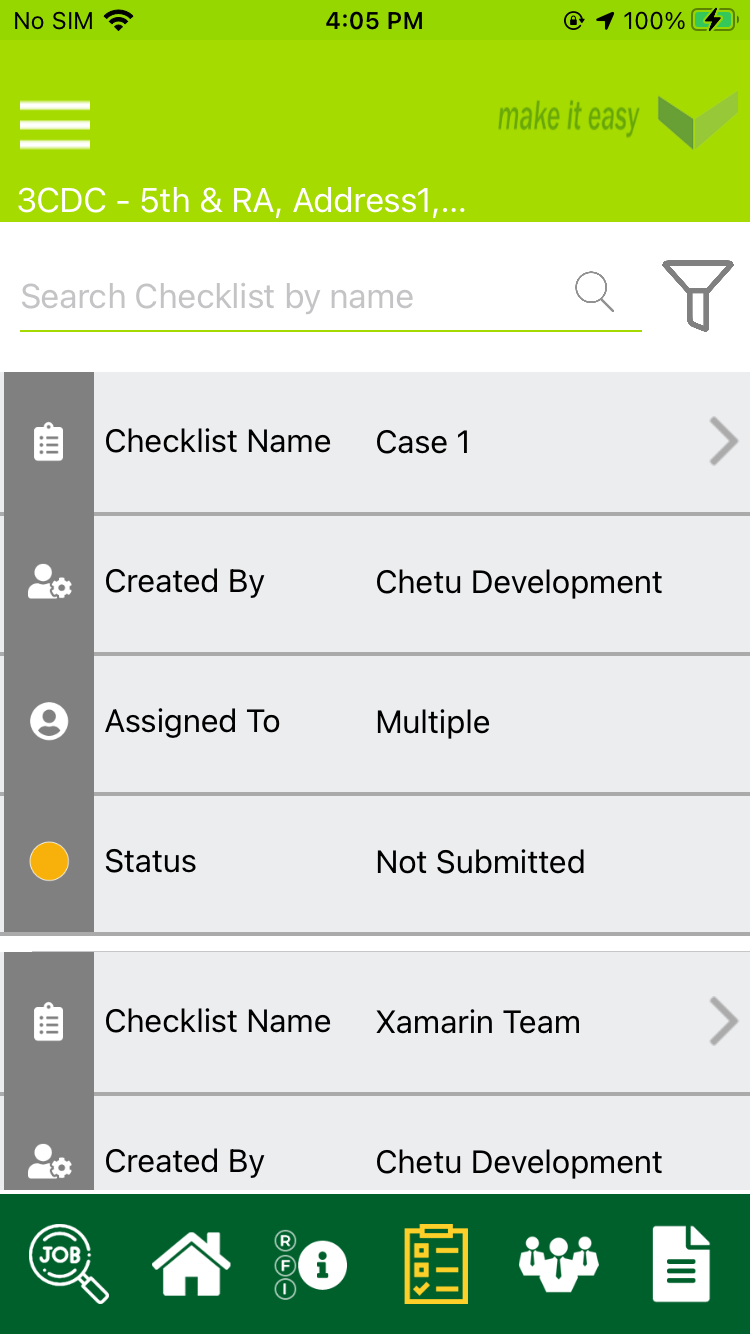Viewport: 750px width, 1334px height.
Task: Open the checklist filter funnel
Action: 698,294
